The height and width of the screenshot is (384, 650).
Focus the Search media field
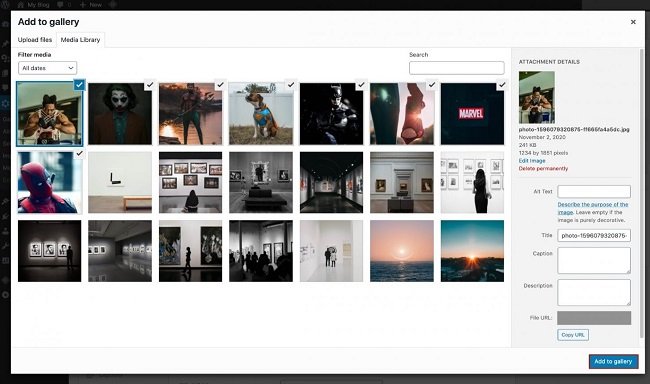pyautogui.click(x=456, y=68)
